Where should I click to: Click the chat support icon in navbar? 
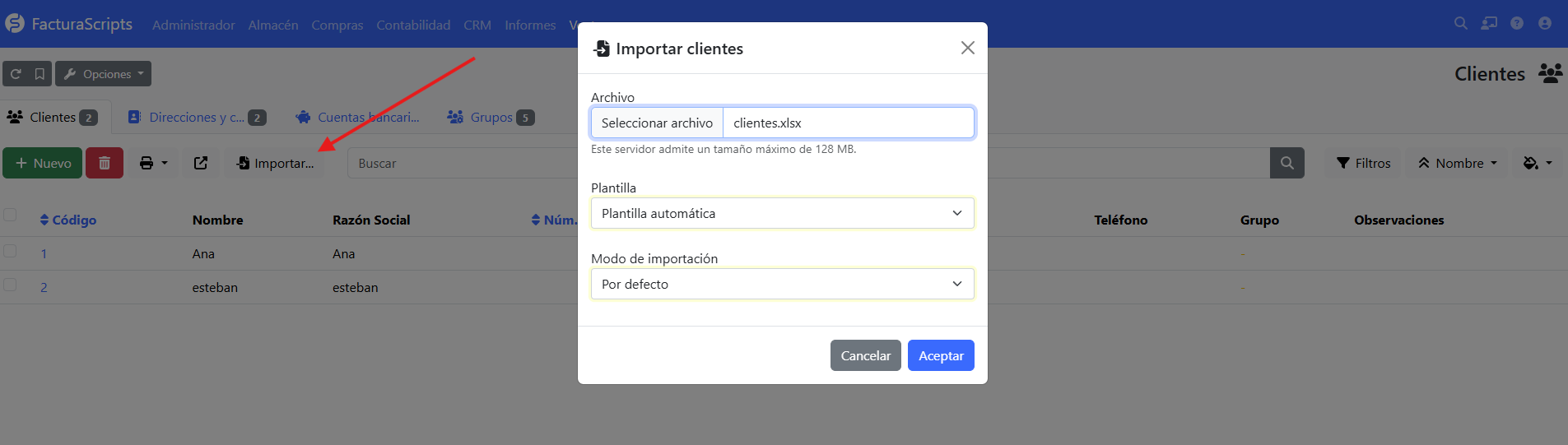(x=1489, y=23)
